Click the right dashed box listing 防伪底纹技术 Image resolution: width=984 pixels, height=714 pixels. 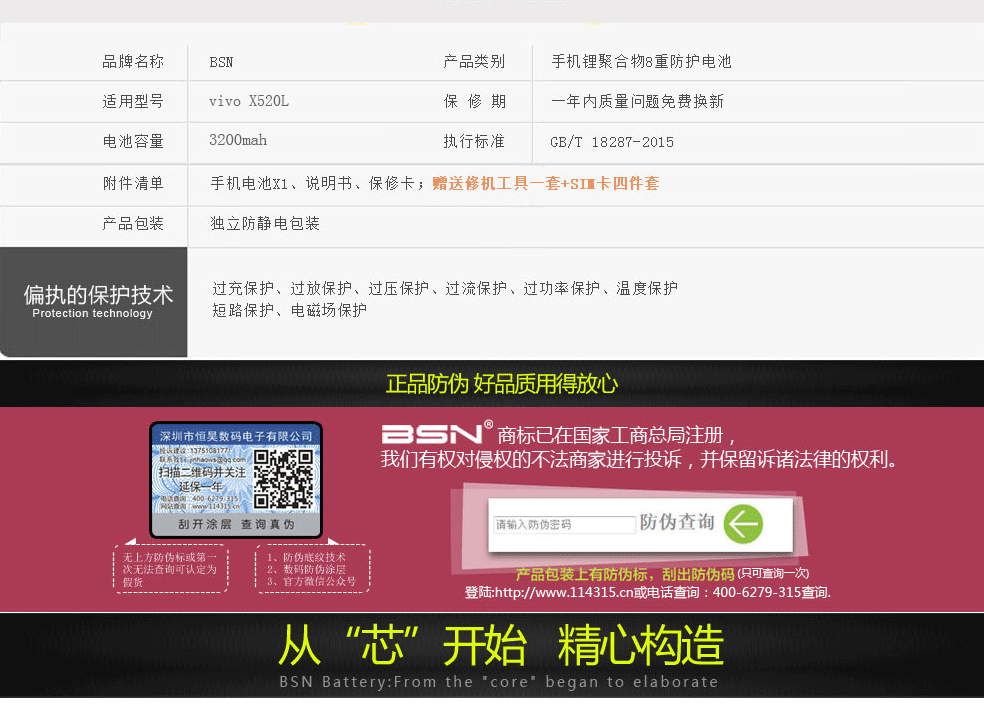[314, 568]
